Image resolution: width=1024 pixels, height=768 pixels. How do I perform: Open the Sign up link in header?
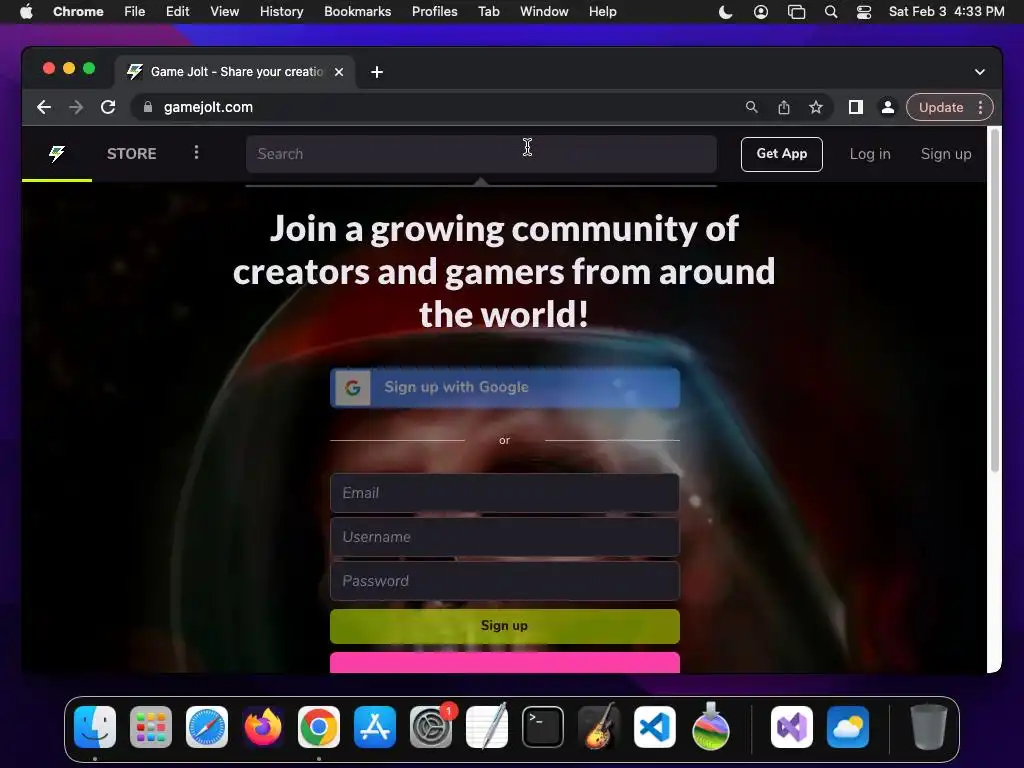946,154
